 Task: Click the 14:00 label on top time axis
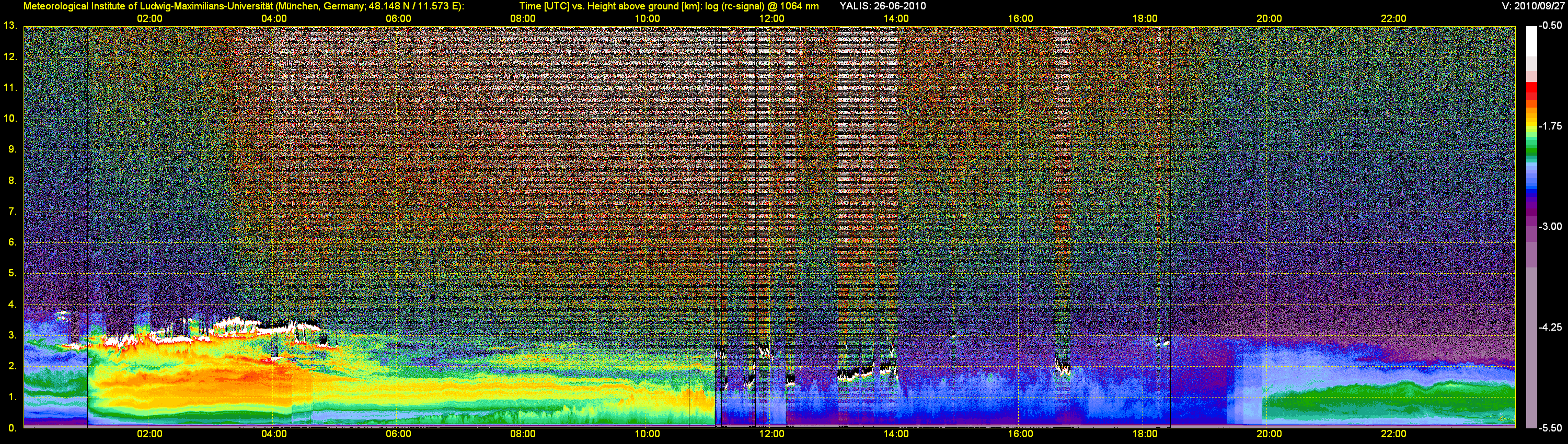[x=896, y=19]
